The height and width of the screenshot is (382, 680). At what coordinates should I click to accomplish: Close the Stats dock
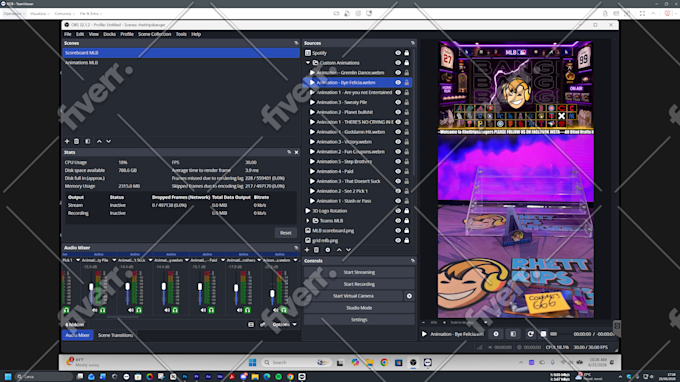[x=297, y=152]
